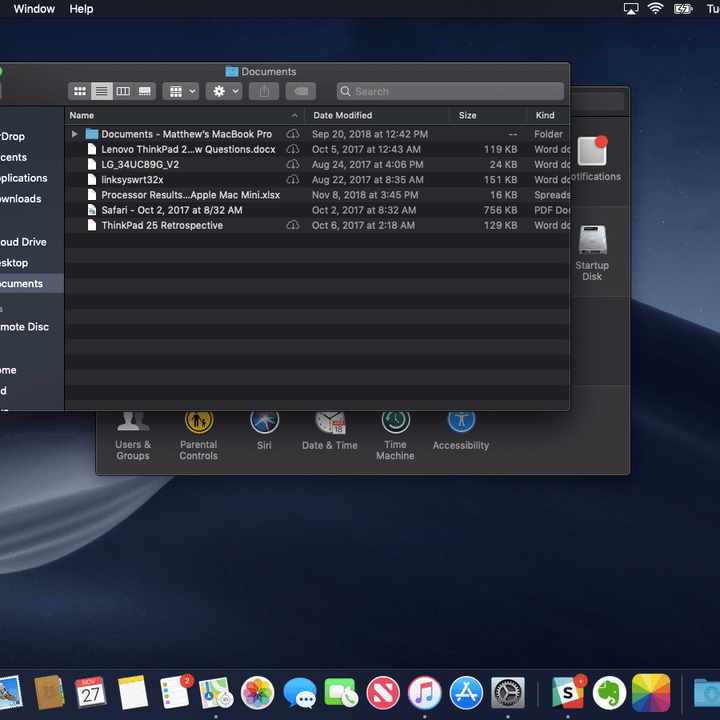Viewport: 720px width, 720px height.
Task: Switch Finder to list view
Action: [101, 91]
